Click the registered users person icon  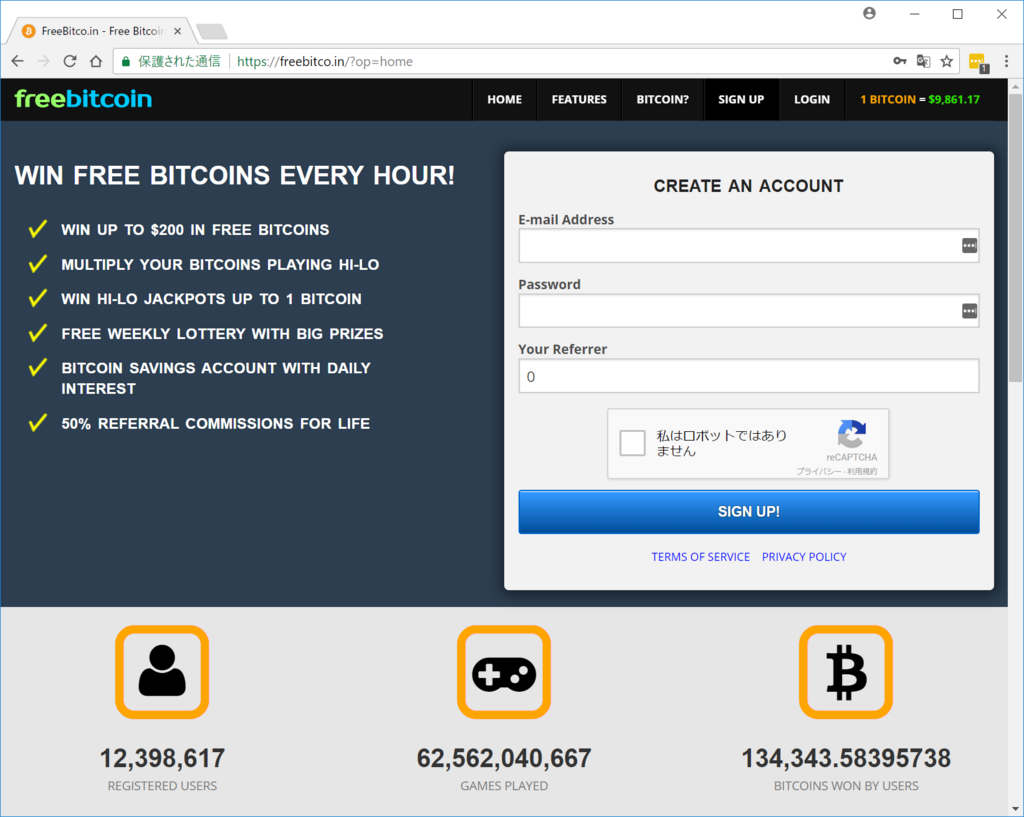tap(162, 671)
